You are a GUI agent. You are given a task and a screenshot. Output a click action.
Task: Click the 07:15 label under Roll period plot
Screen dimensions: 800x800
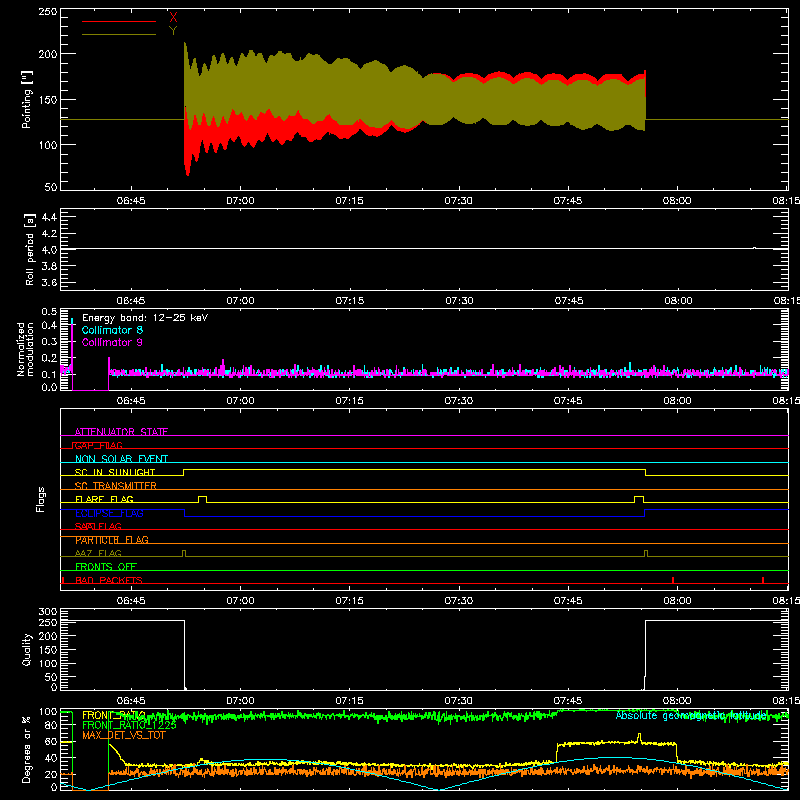(x=349, y=301)
